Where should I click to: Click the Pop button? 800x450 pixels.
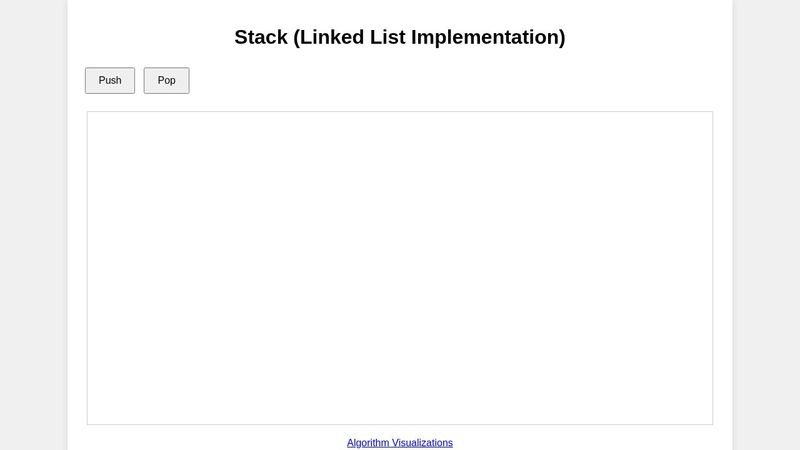(x=166, y=81)
